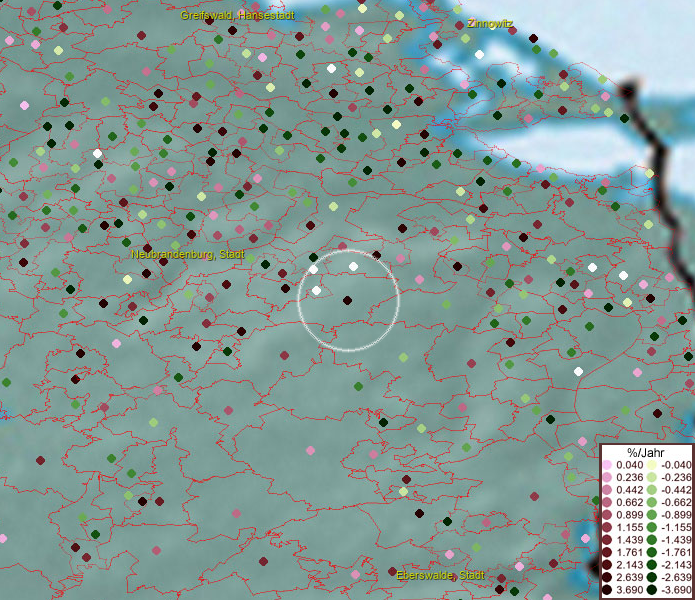This screenshot has width=695, height=600.
Task: Click the legend value -1.155
Action: point(676,527)
